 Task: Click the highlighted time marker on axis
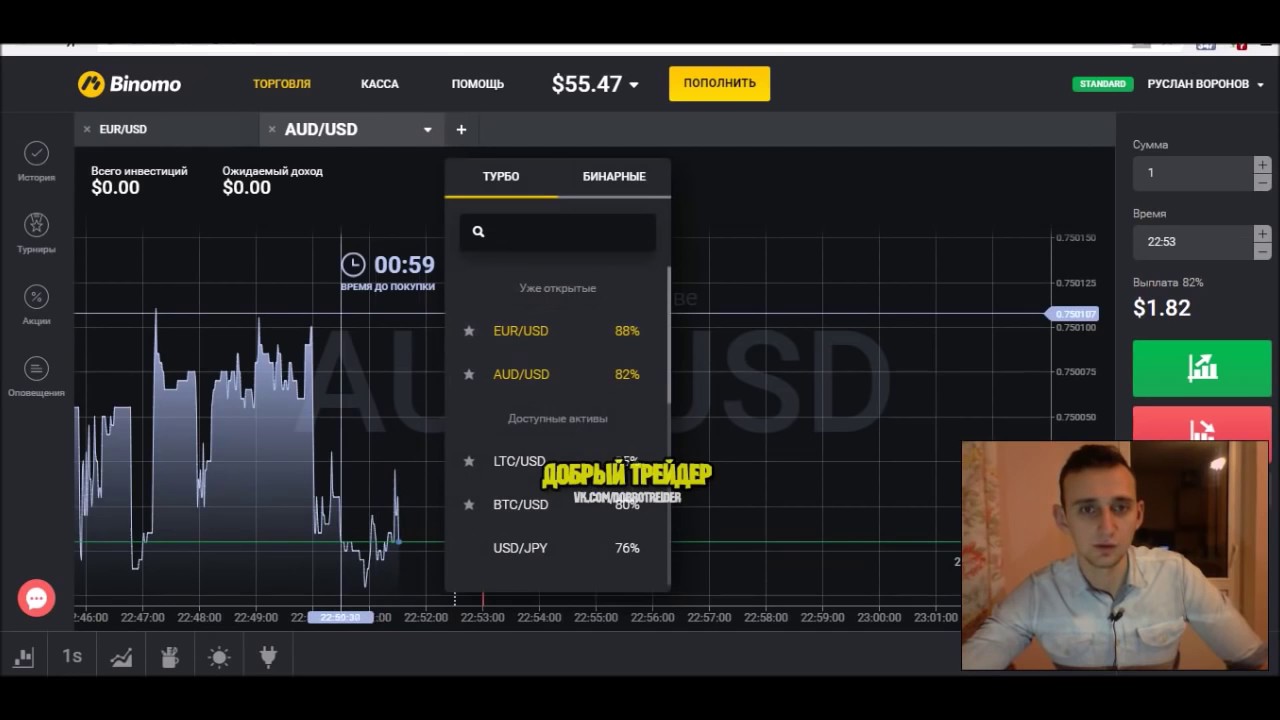click(x=340, y=618)
